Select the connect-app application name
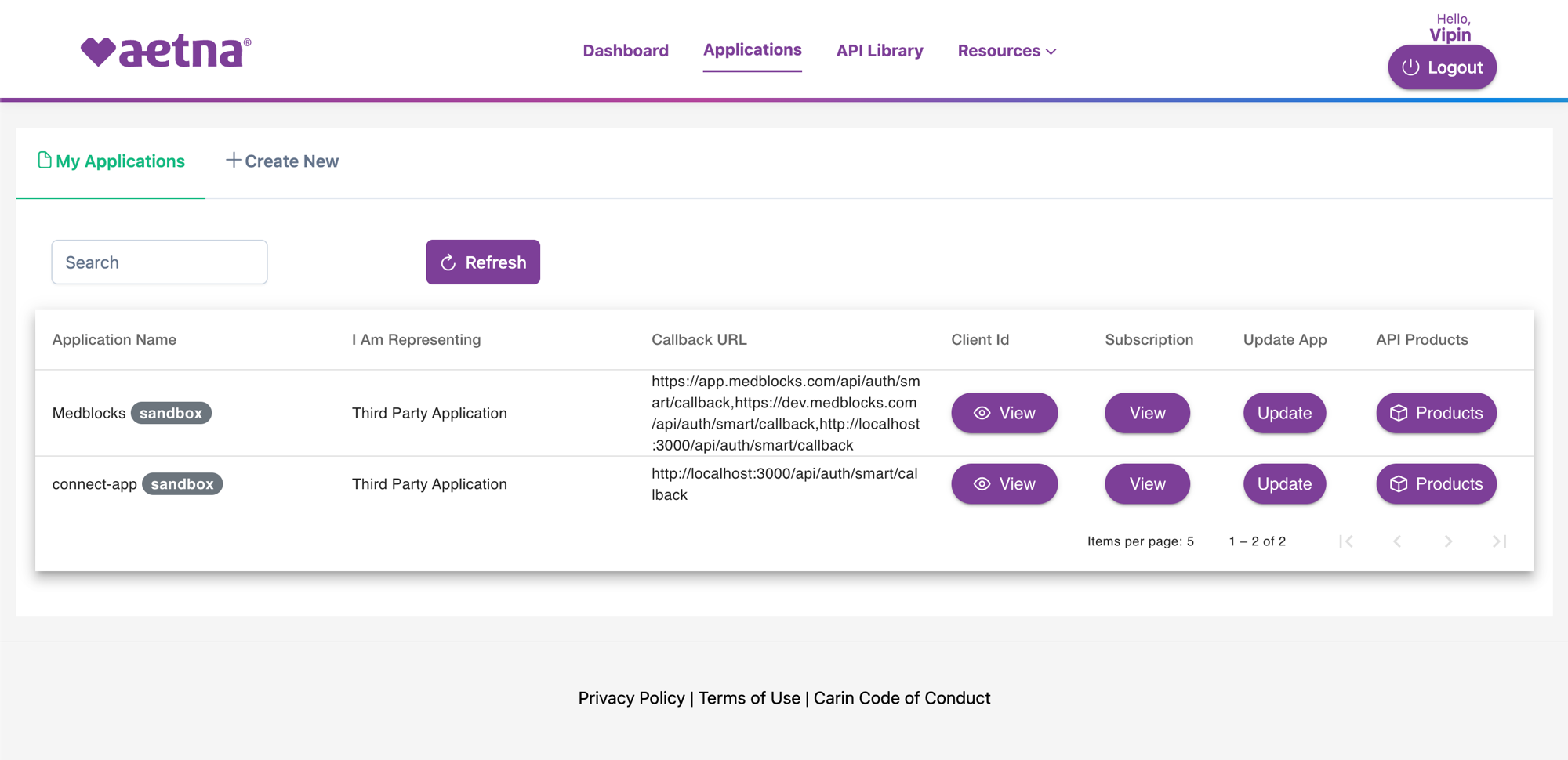This screenshot has height=760, width=1568. [94, 484]
